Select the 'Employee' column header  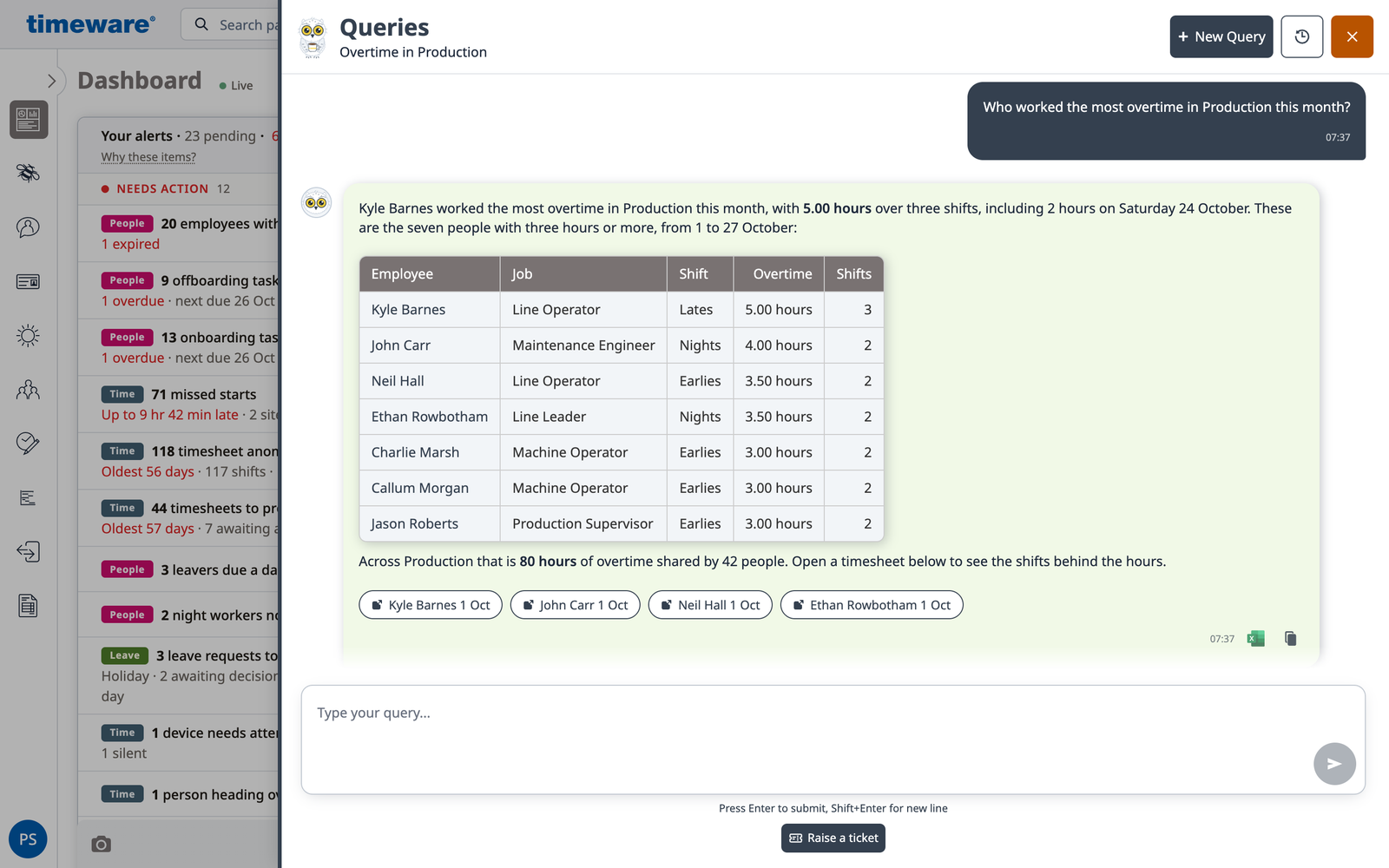[x=430, y=274]
